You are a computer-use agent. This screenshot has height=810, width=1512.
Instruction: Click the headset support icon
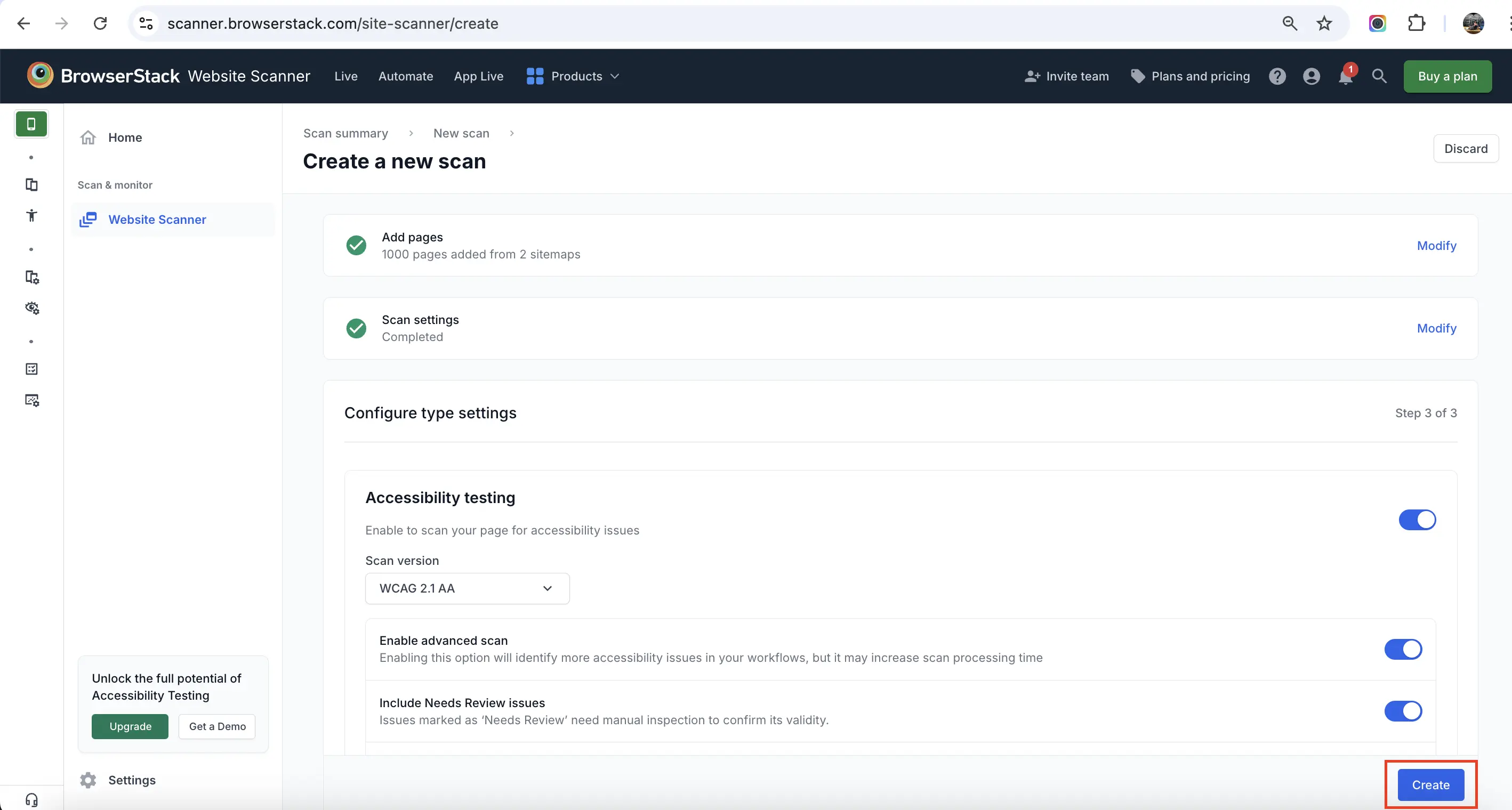click(31, 799)
